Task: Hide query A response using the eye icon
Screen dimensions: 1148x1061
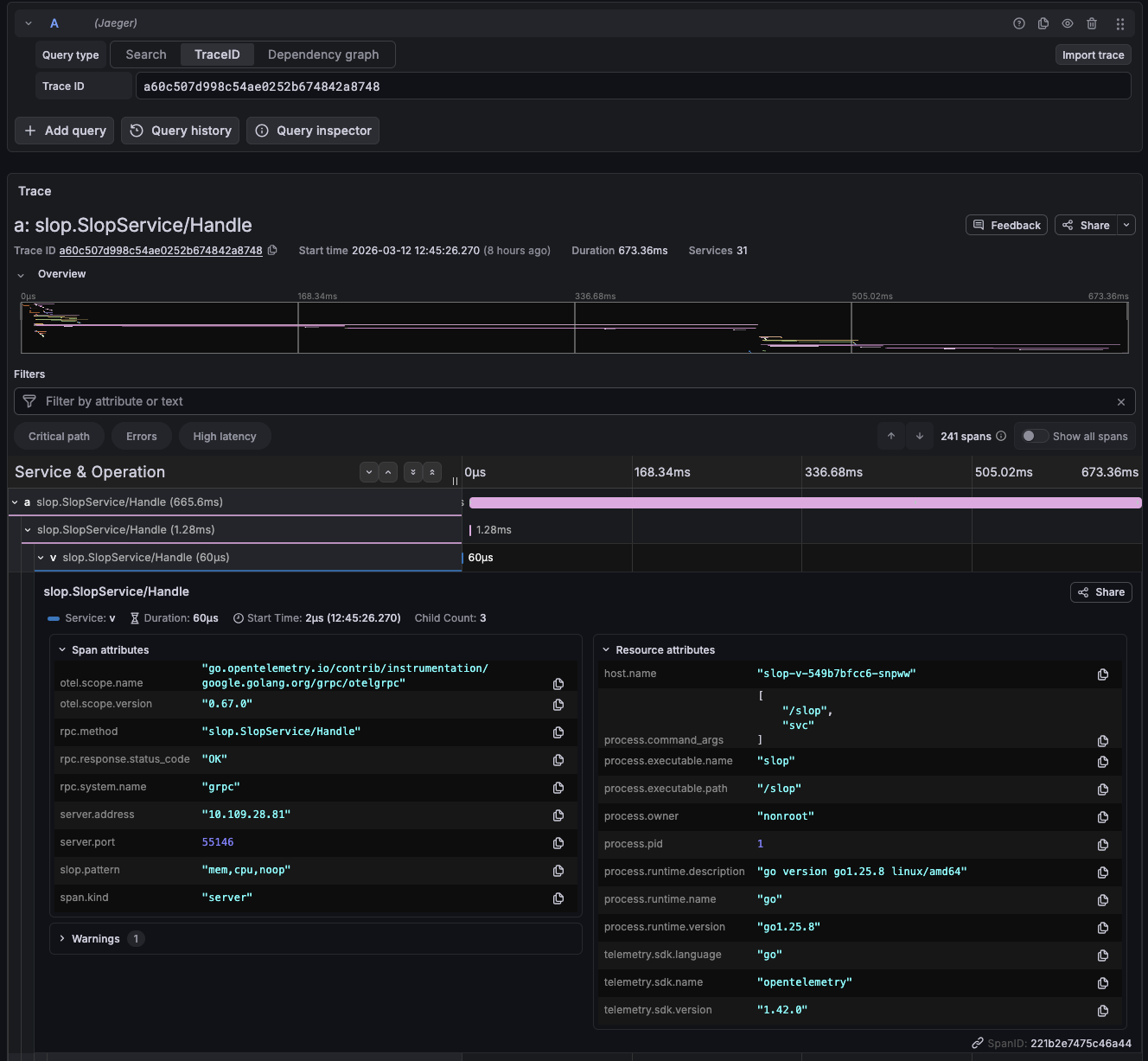Action: pos(1068,24)
